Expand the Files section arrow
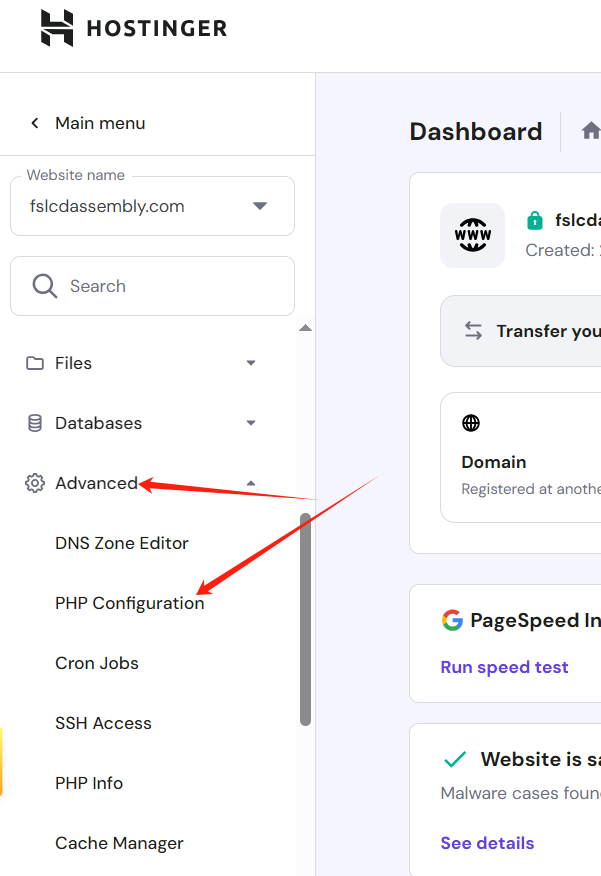601x876 pixels. pos(251,363)
